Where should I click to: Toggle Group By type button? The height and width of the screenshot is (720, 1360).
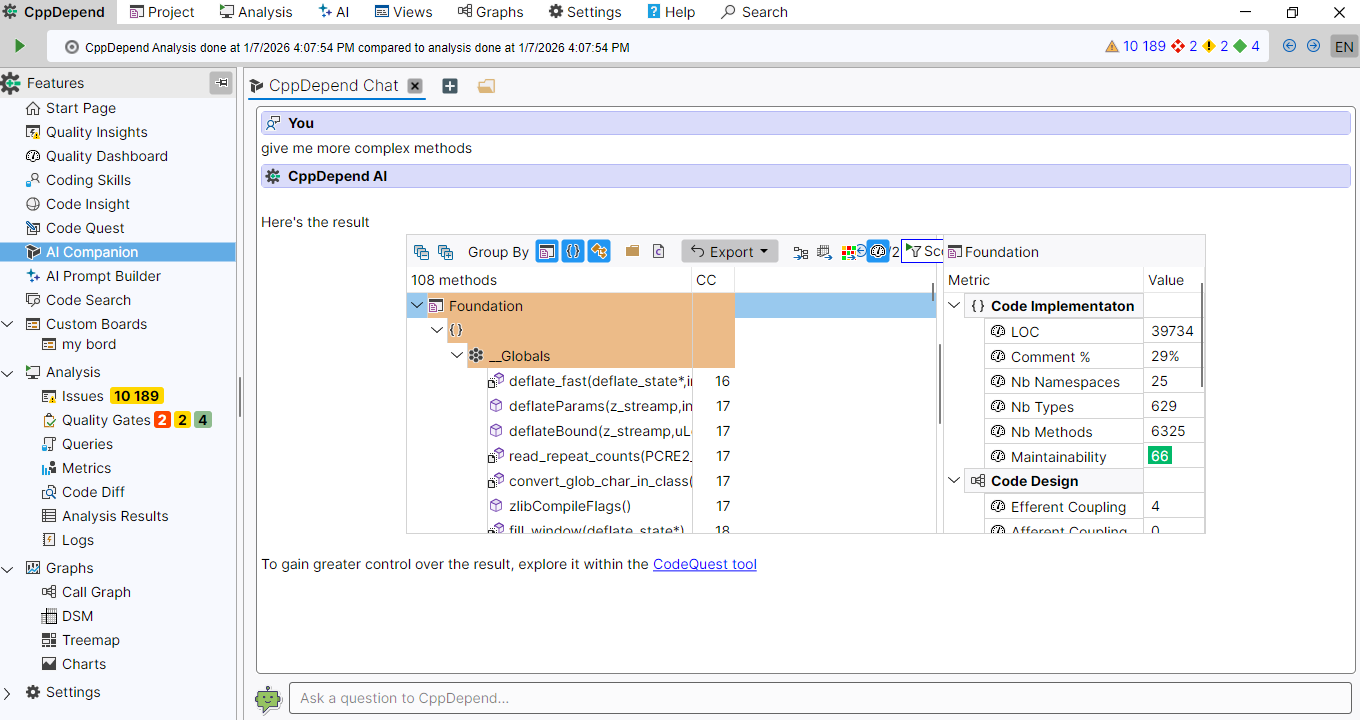click(x=598, y=252)
